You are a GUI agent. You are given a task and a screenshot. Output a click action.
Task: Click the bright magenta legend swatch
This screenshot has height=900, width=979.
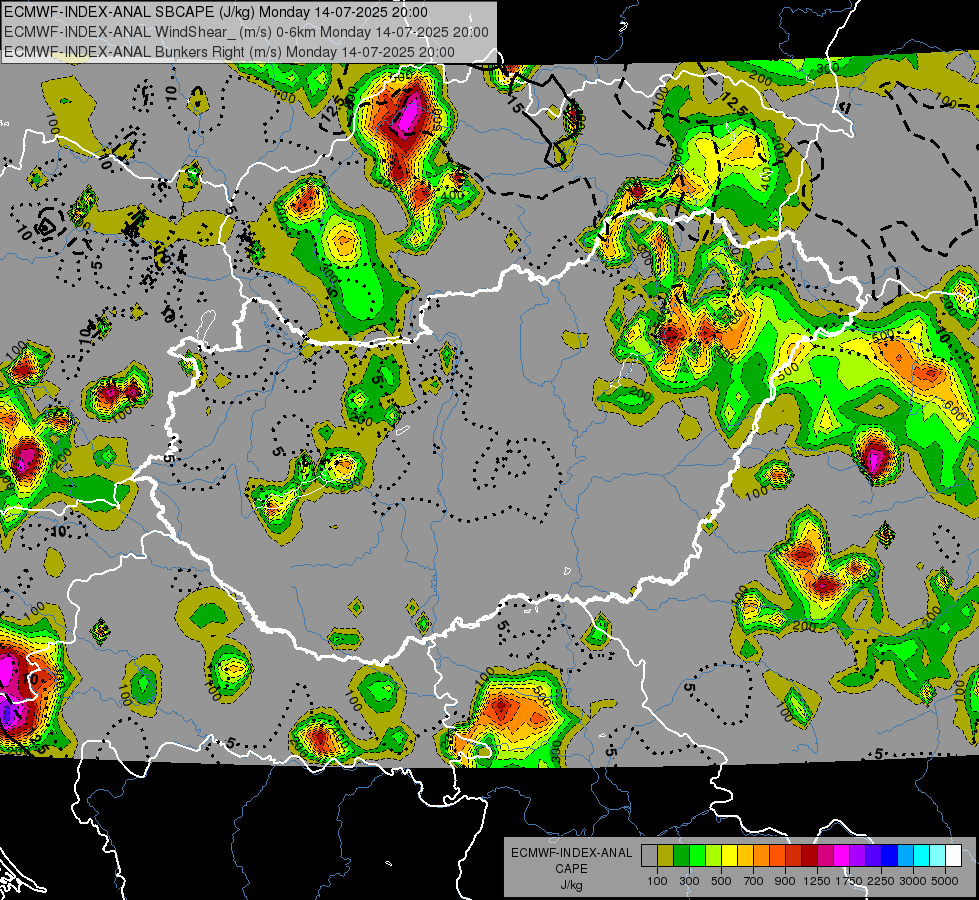pyautogui.click(x=842, y=855)
